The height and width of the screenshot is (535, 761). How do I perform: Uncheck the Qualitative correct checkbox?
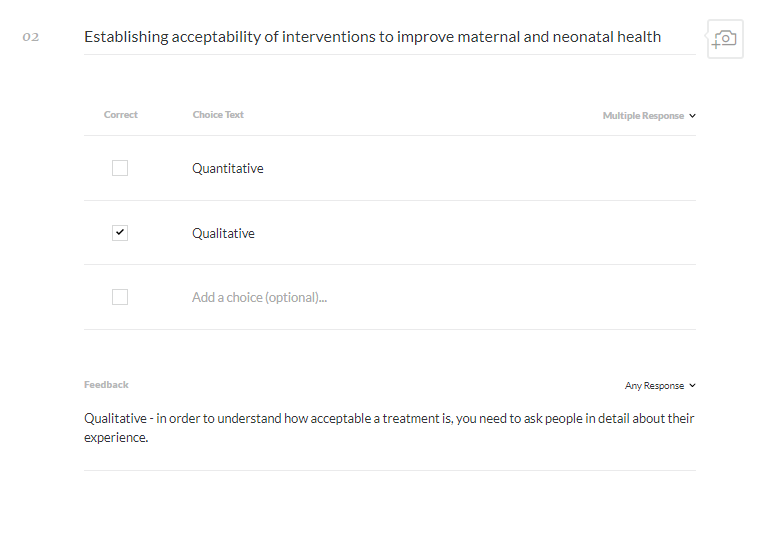(120, 233)
